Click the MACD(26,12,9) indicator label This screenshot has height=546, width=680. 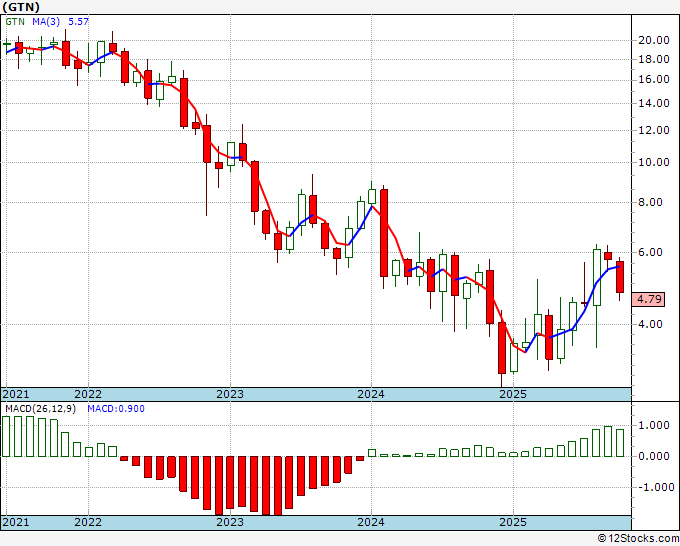point(40,409)
